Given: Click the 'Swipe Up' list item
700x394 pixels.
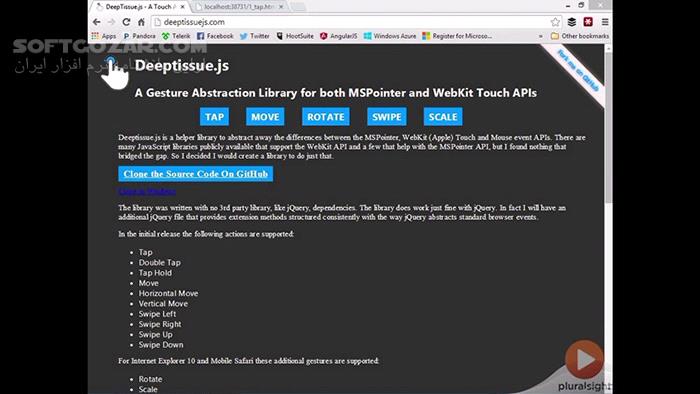Looking at the screenshot, I should (x=155, y=334).
